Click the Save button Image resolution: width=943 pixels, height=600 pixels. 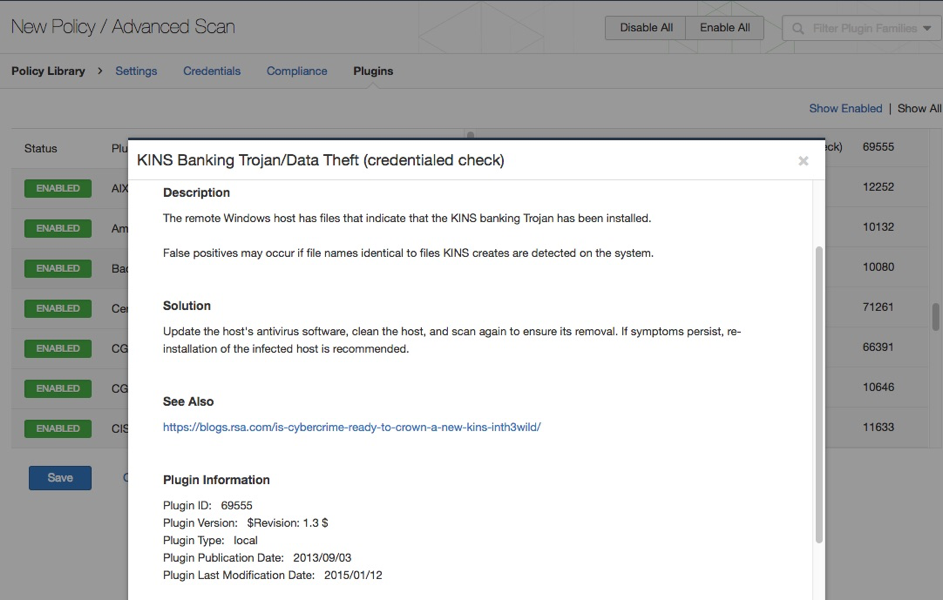[x=60, y=478]
